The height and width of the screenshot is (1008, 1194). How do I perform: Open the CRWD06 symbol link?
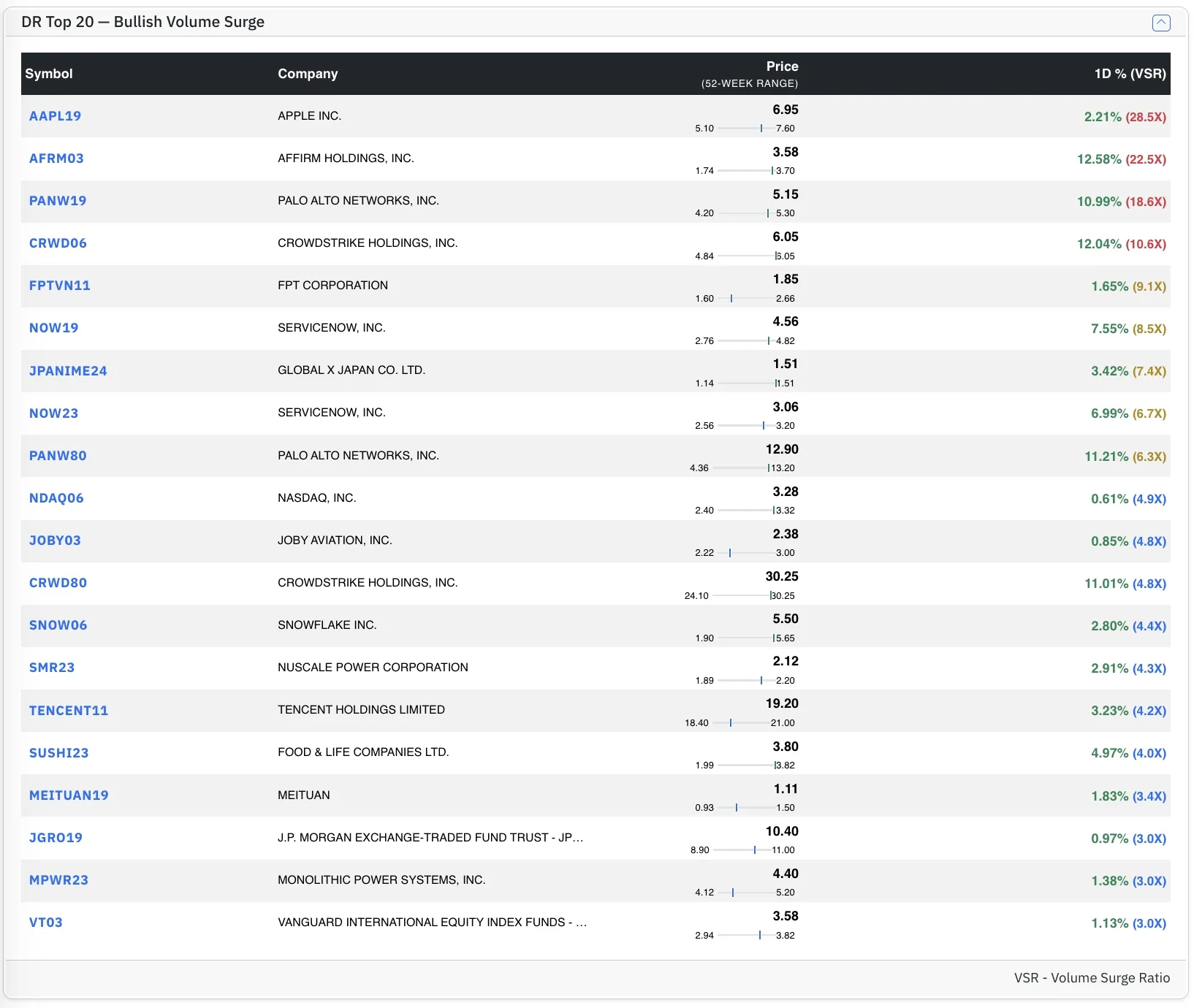[x=58, y=243]
